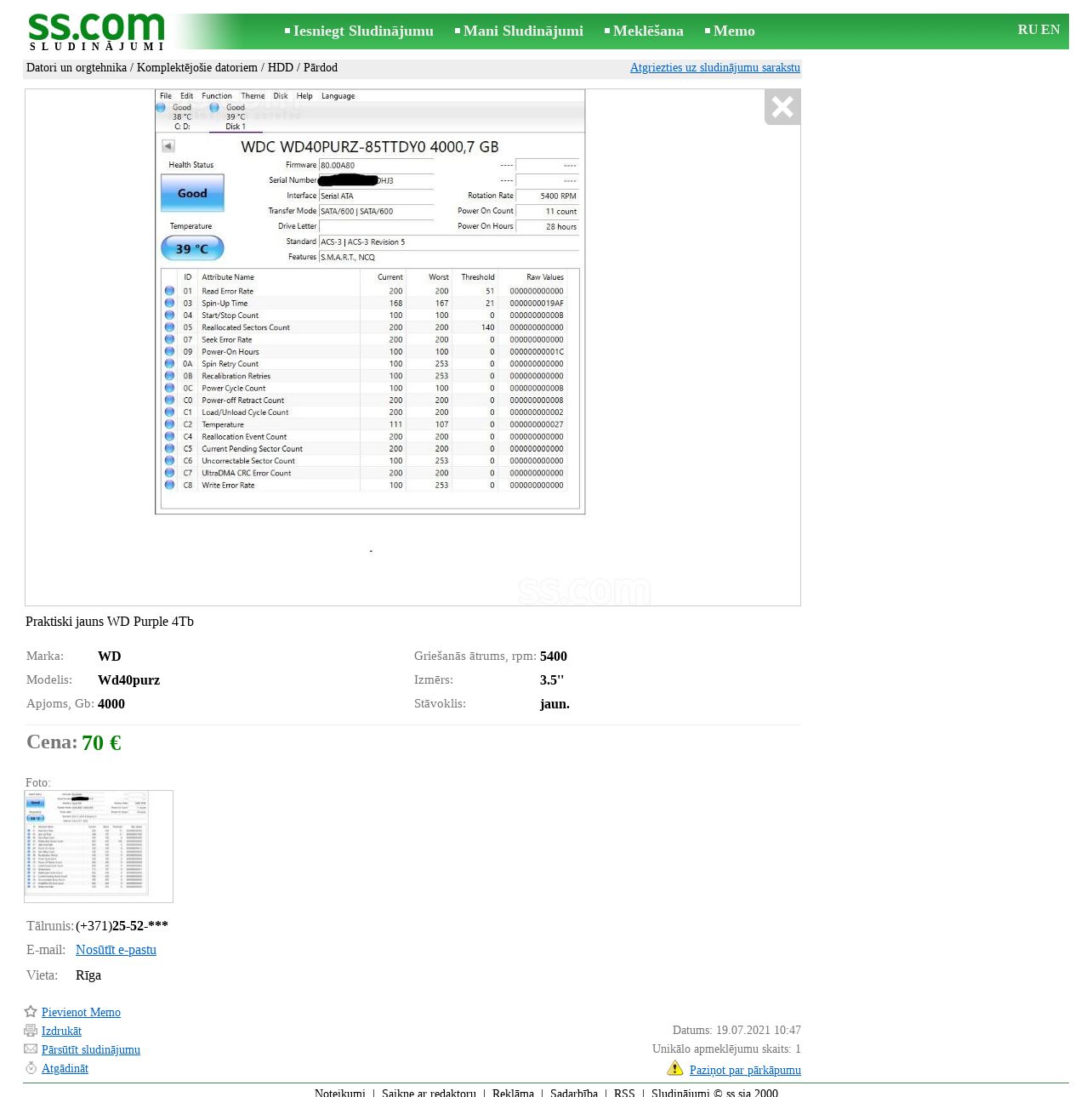Click Atgādināt link
Viewport: 1092px width, 1097px height.
(65, 1068)
